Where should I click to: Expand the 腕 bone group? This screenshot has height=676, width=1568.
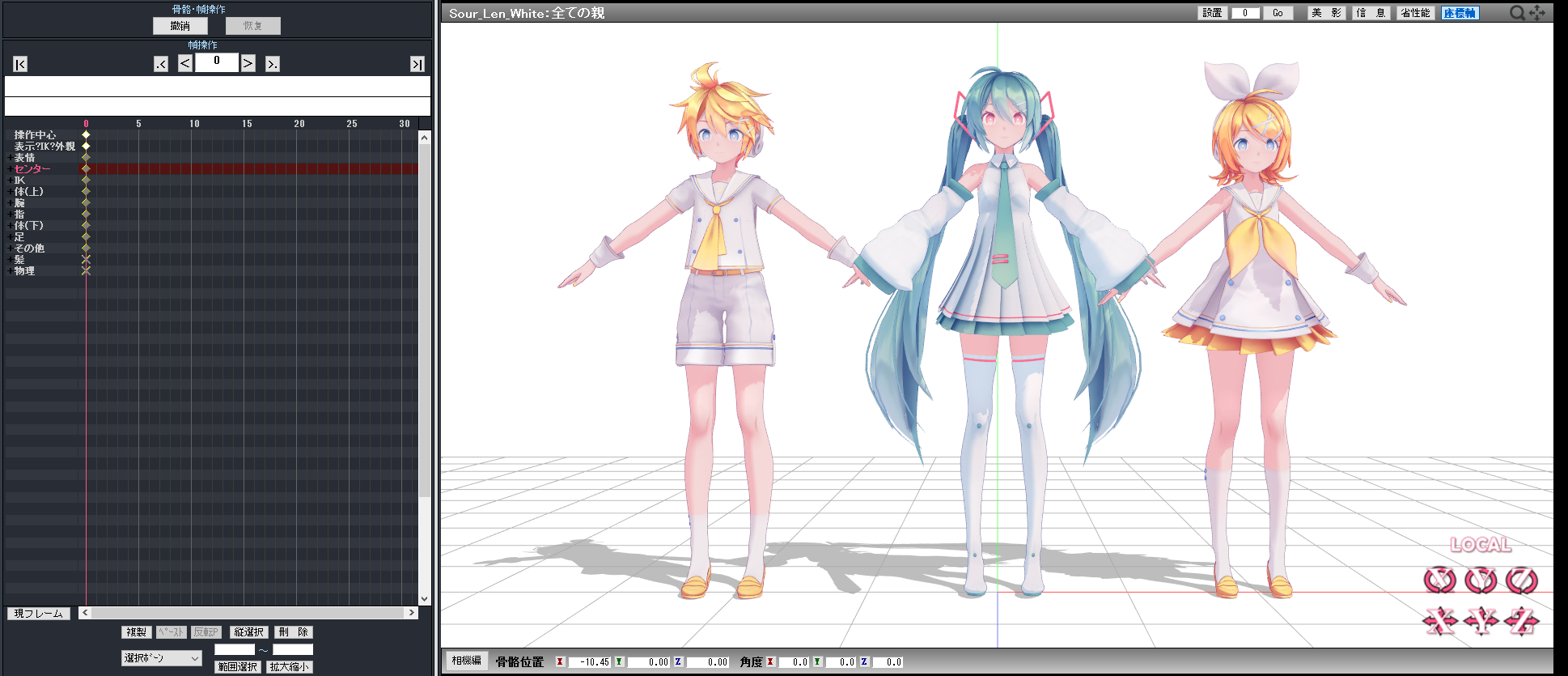pos(10,203)
